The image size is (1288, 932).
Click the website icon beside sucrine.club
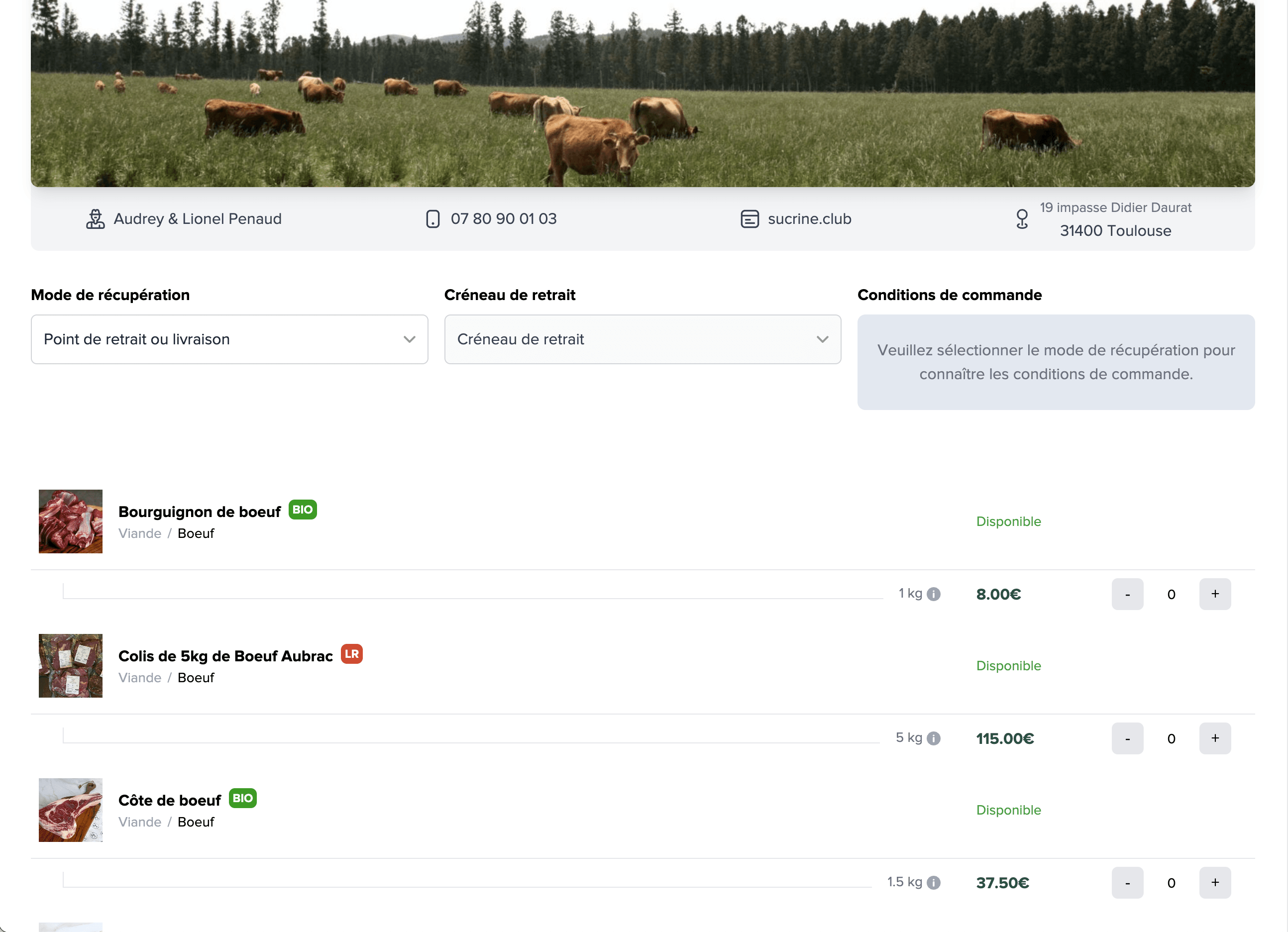[750, 218]
